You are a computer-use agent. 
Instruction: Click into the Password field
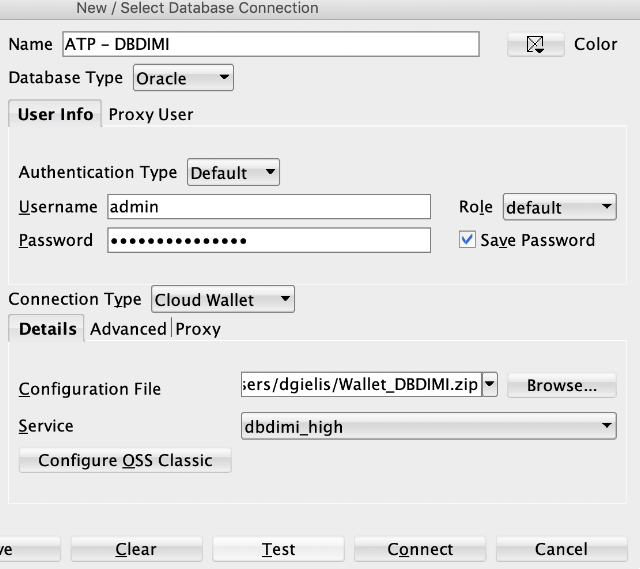269,240
